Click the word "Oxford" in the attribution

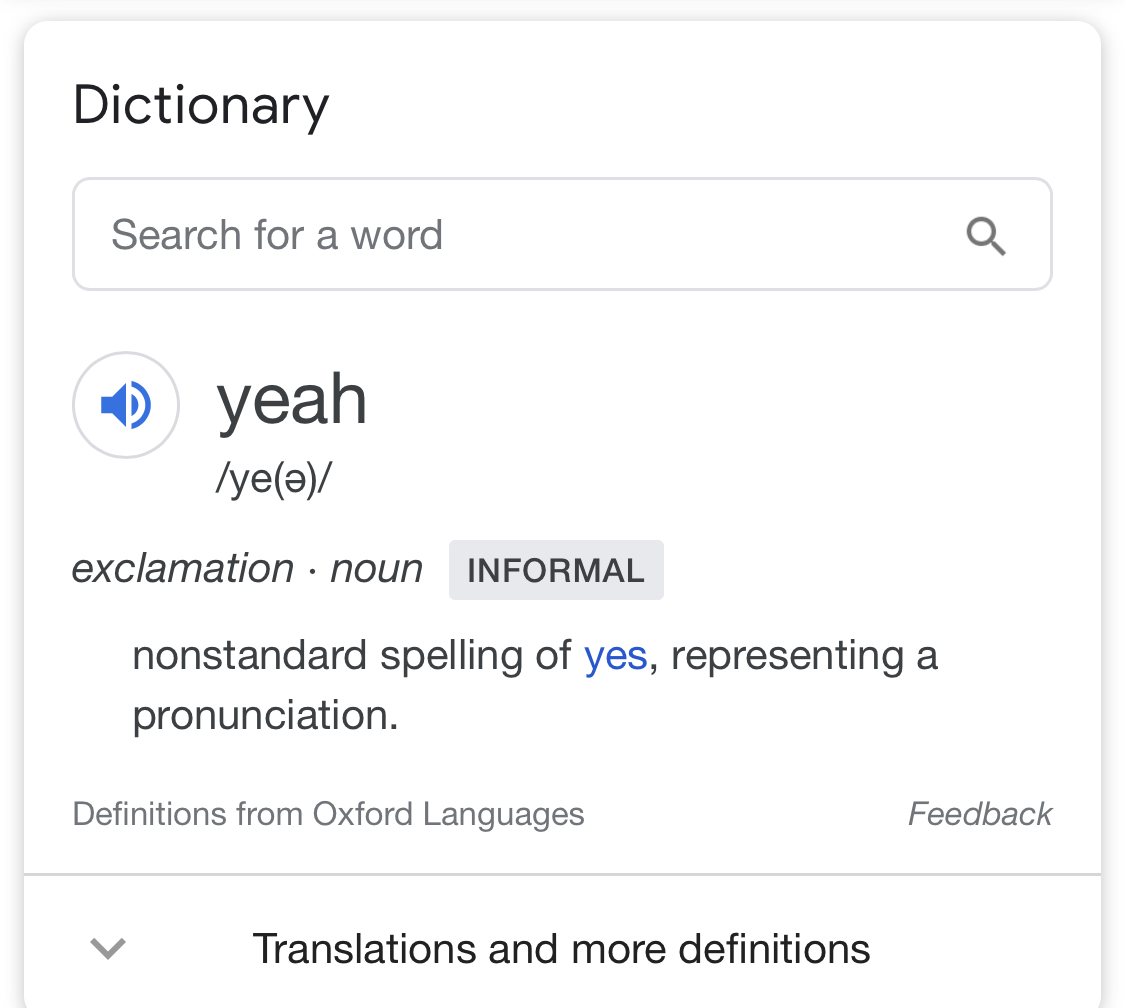(363, 814)
